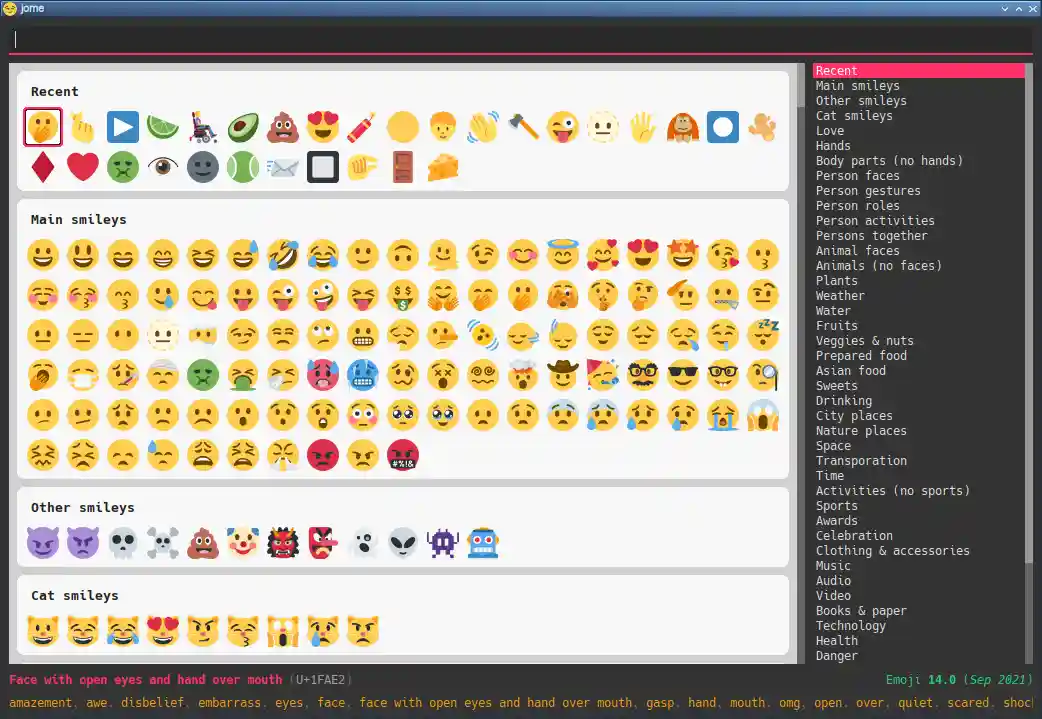Image resolution: width=1042 pixels, height=719 pixels.
Task: Choose the face screaming in fear emoji
Action: 763,415
